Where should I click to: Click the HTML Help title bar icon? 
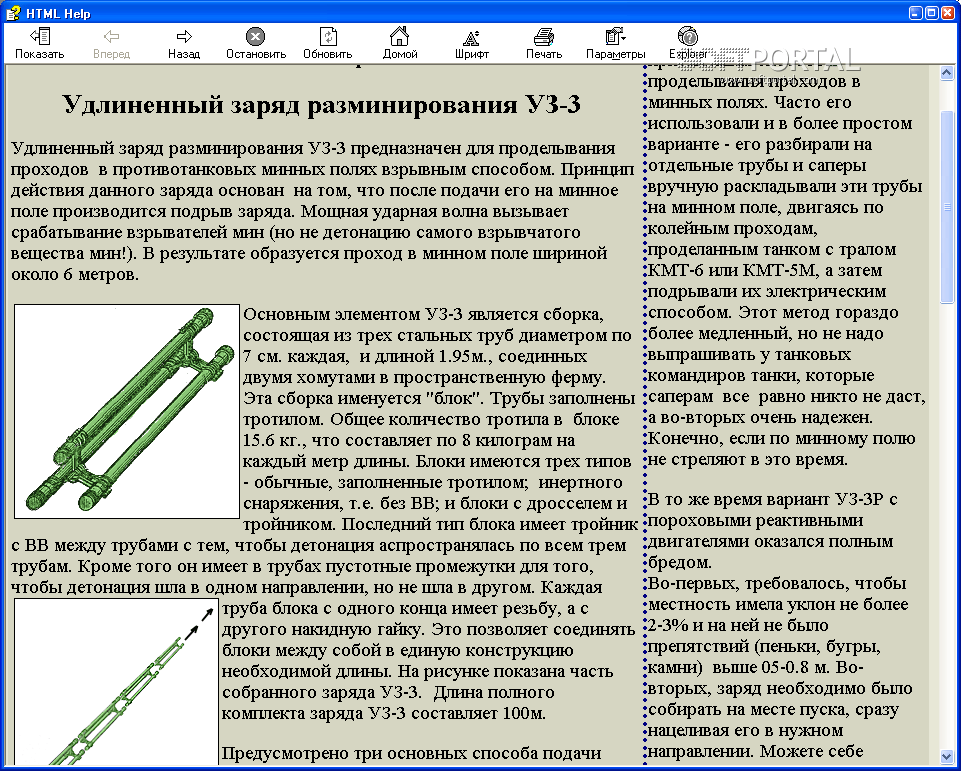tap(13, 13)
